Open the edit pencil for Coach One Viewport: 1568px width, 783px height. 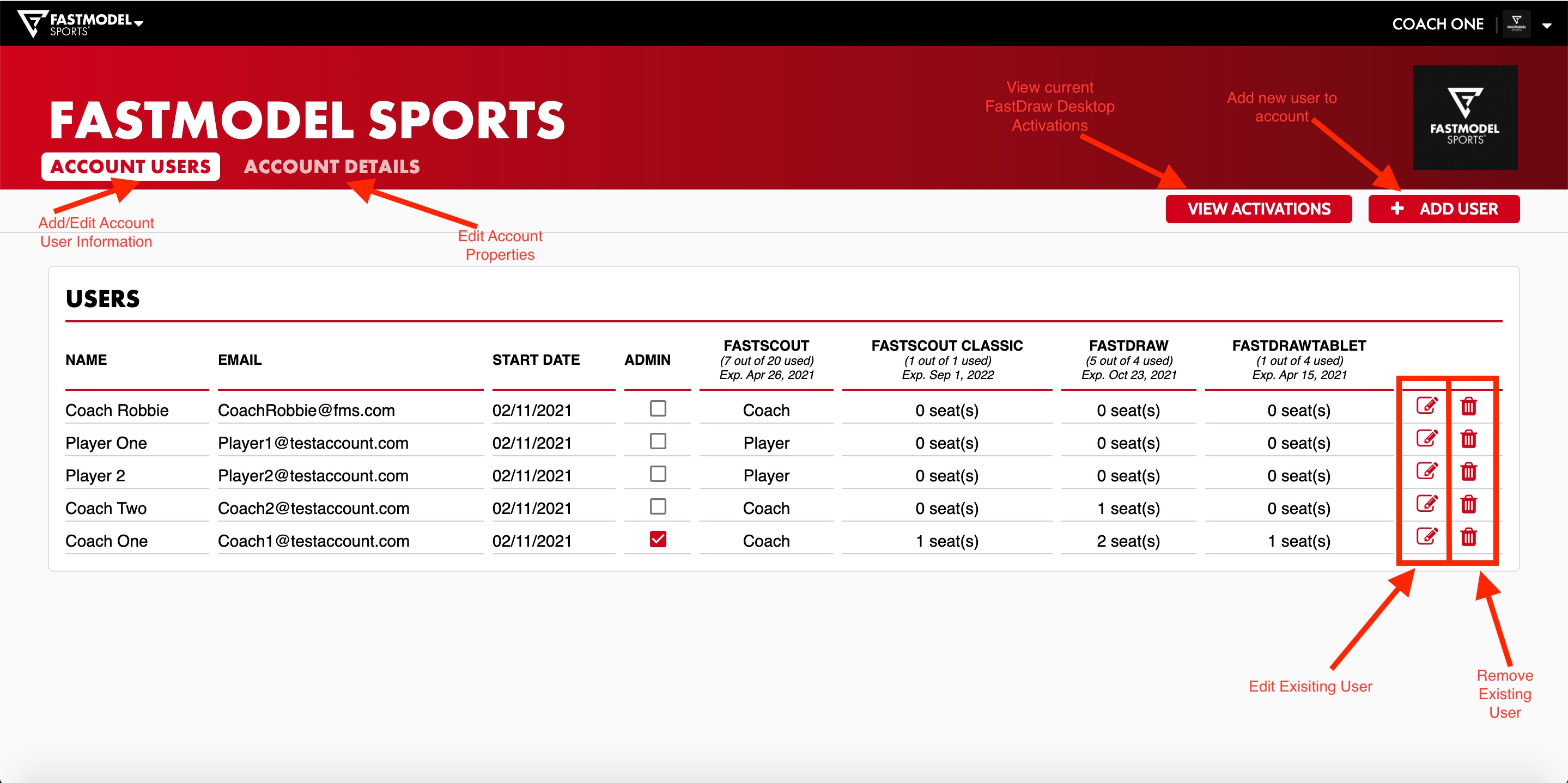tap(1426, 536)
